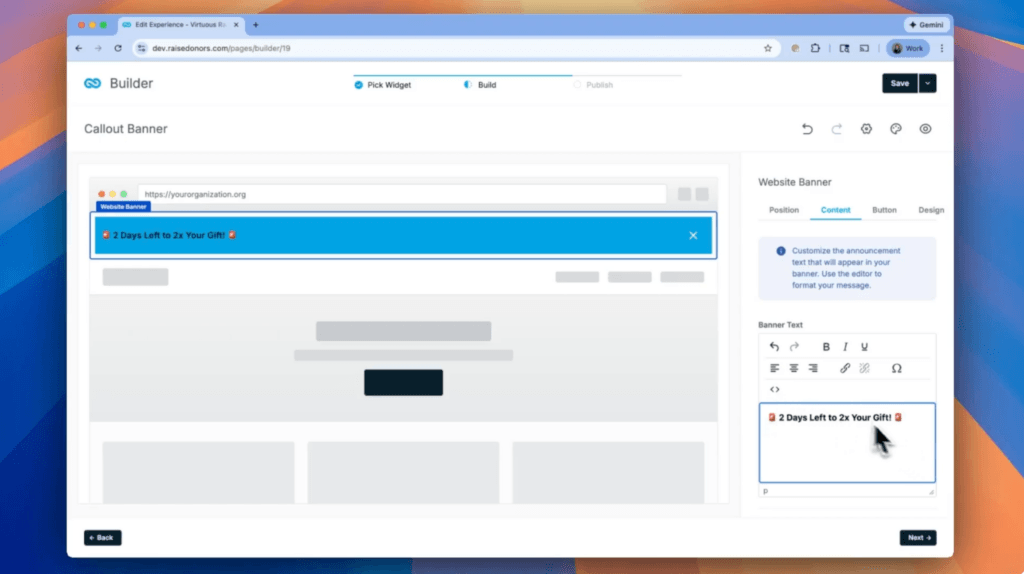Undo in the Banner Text editor
1024x574 pixels.
pyautogui.click(x=775, y=347)
